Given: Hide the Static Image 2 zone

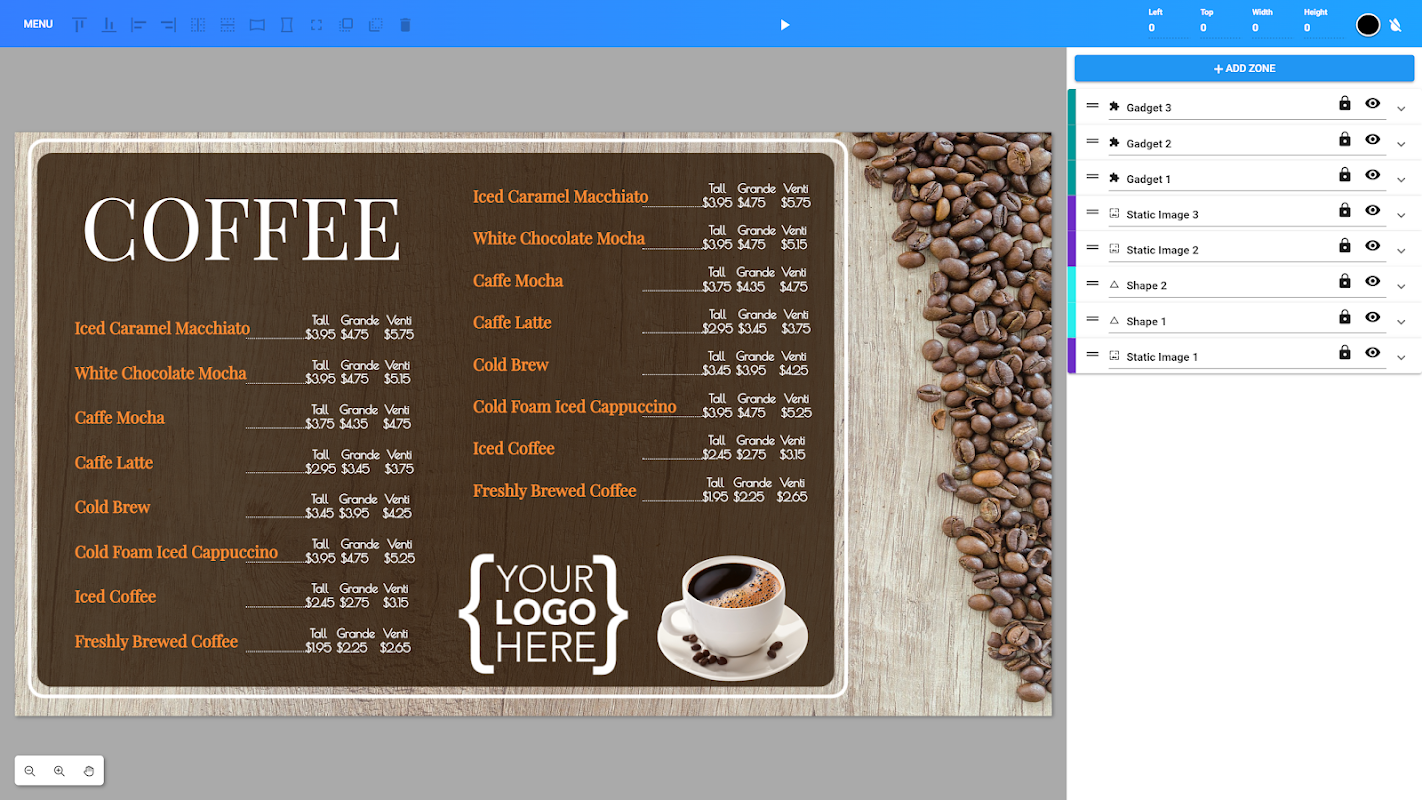Looking at the screenshot, I should pos(1373,245).
